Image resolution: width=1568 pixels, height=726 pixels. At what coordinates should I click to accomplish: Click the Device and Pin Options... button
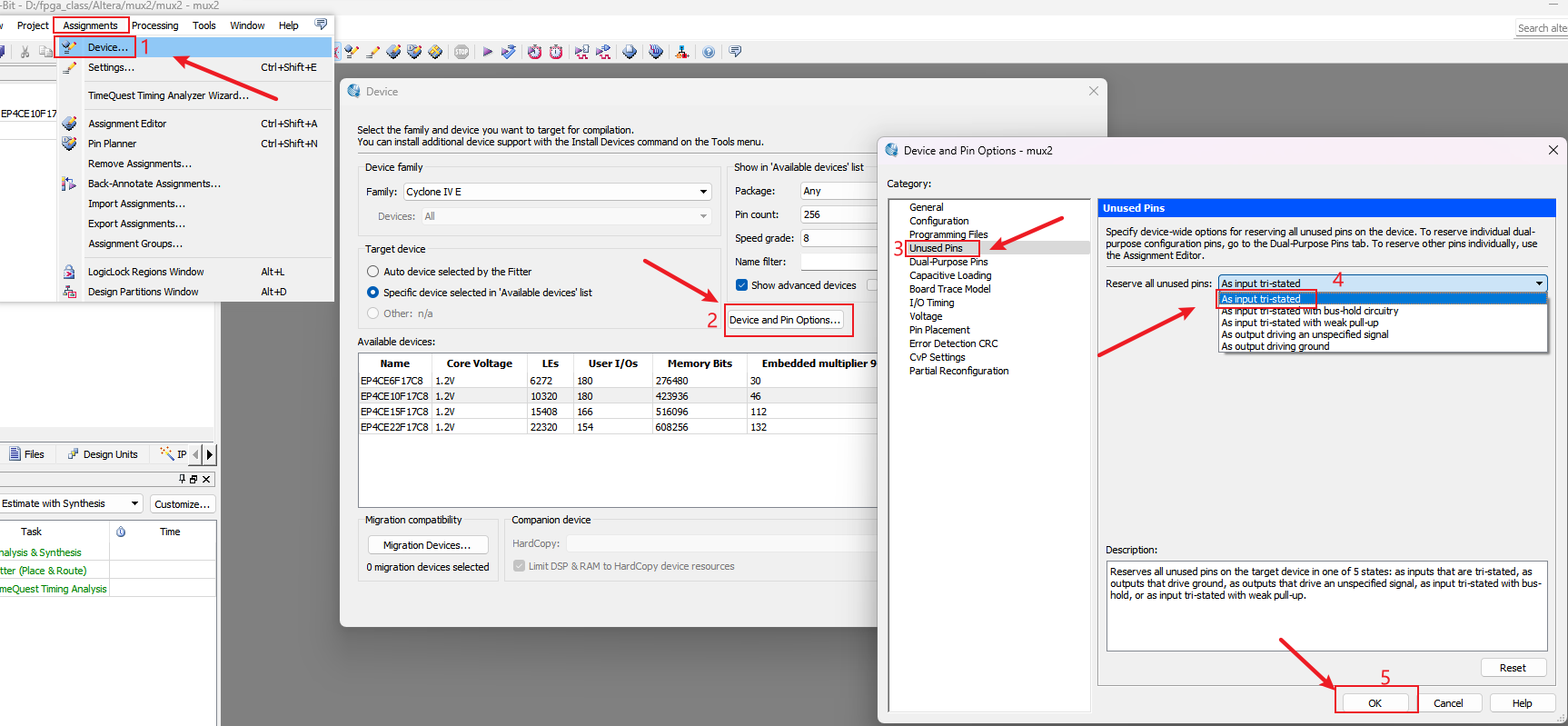(785, 320)
